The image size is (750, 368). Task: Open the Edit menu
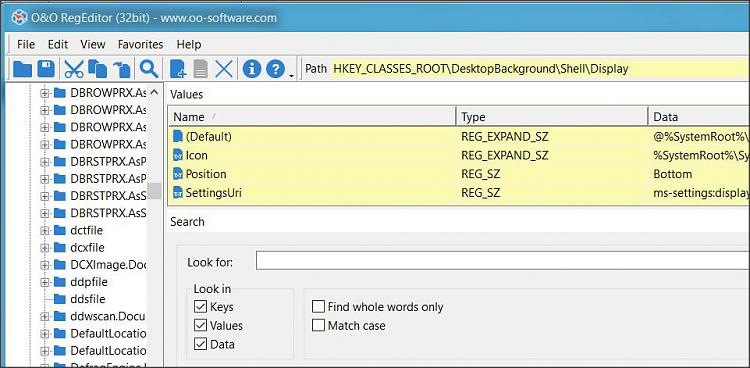[58, 45]
